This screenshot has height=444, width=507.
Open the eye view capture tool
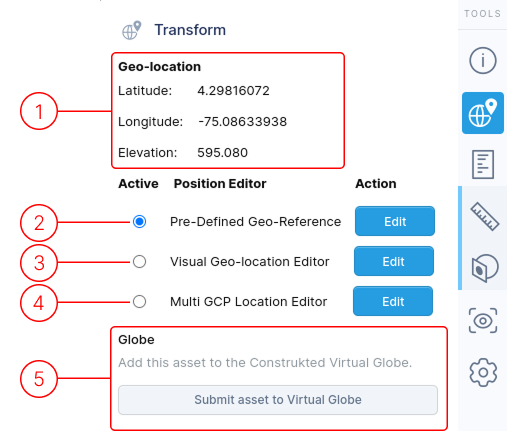483,321
